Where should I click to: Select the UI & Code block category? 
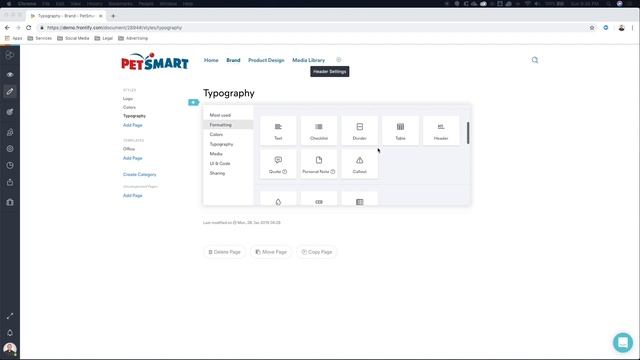pos(228,163)
